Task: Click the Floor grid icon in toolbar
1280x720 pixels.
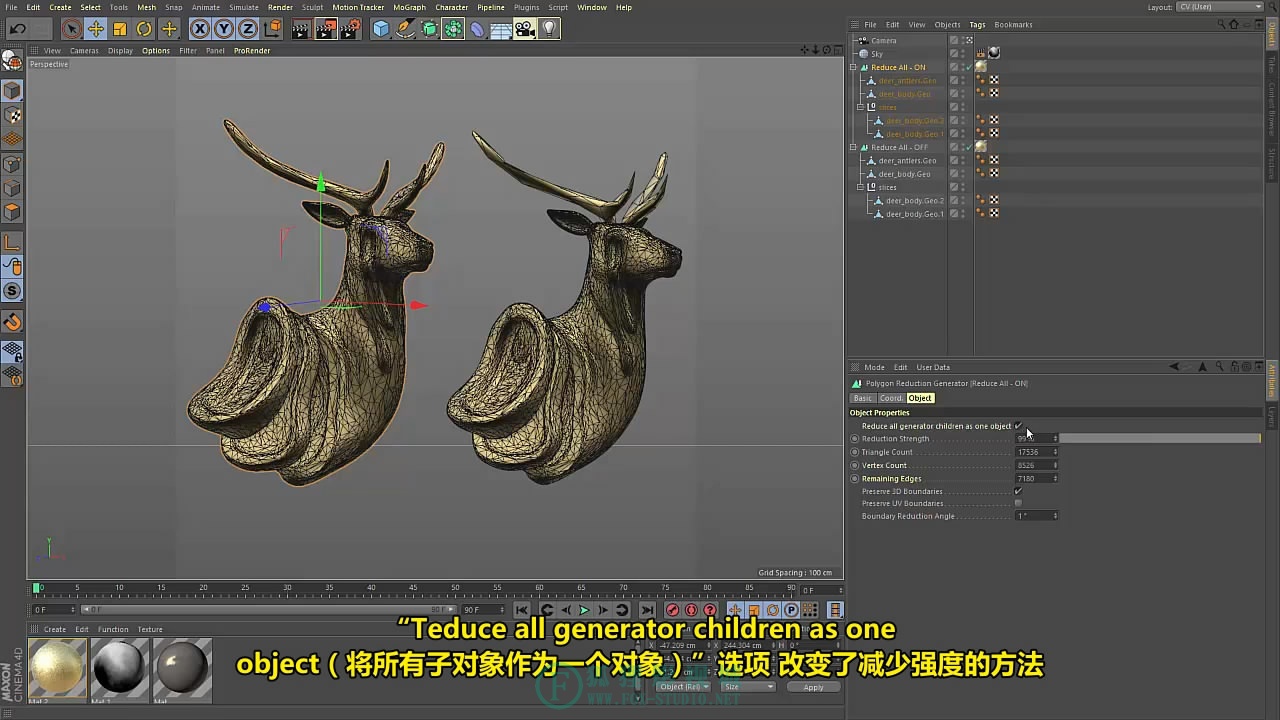Action: click(x=501, y=29)
